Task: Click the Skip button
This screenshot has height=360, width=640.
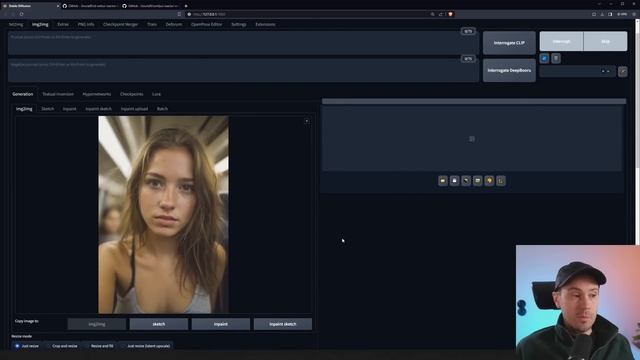Action: 605,41
